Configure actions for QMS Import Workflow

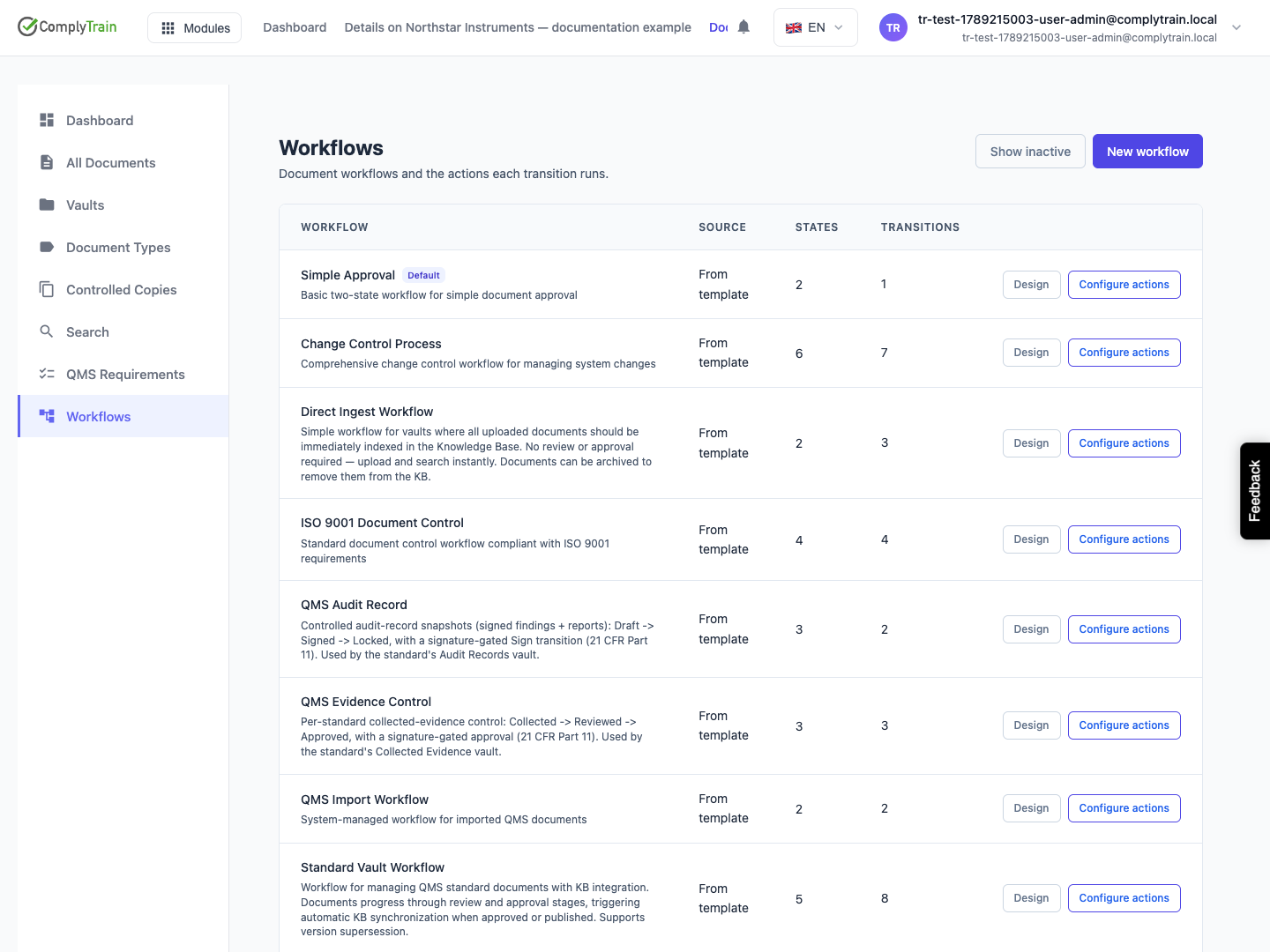tap(1124, 808)
